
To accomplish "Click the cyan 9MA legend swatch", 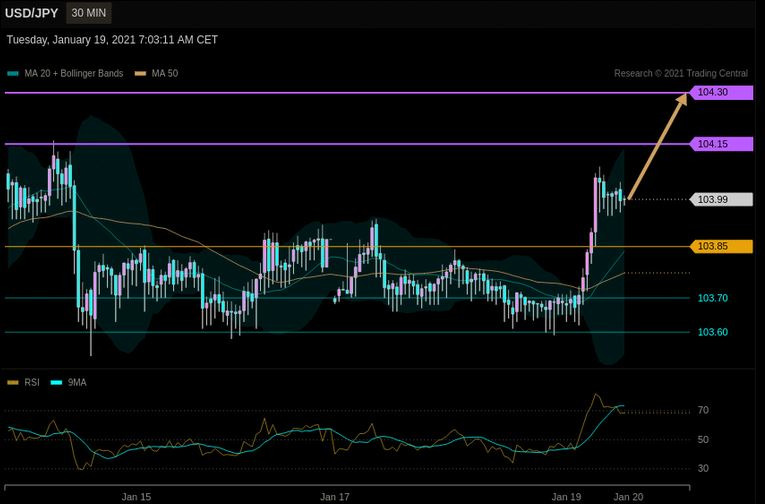I will (x=57, y=383).
